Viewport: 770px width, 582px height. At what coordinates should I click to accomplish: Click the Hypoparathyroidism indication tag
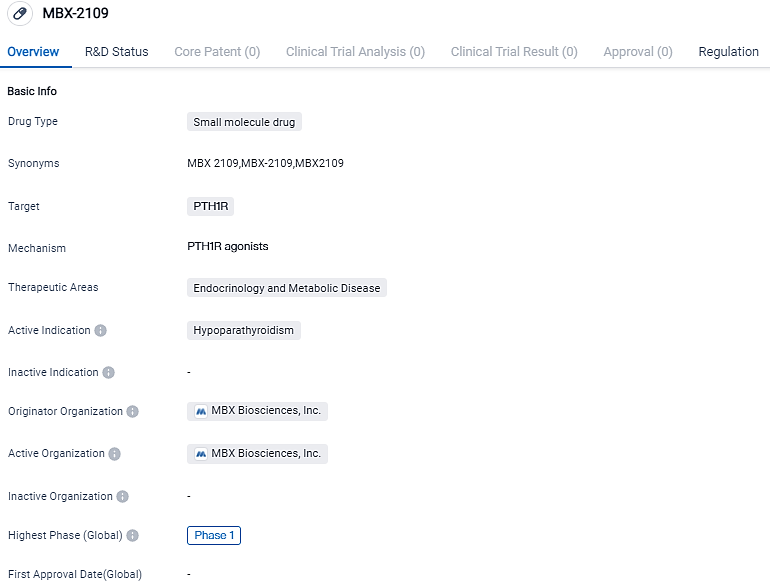tap(243, 330)
